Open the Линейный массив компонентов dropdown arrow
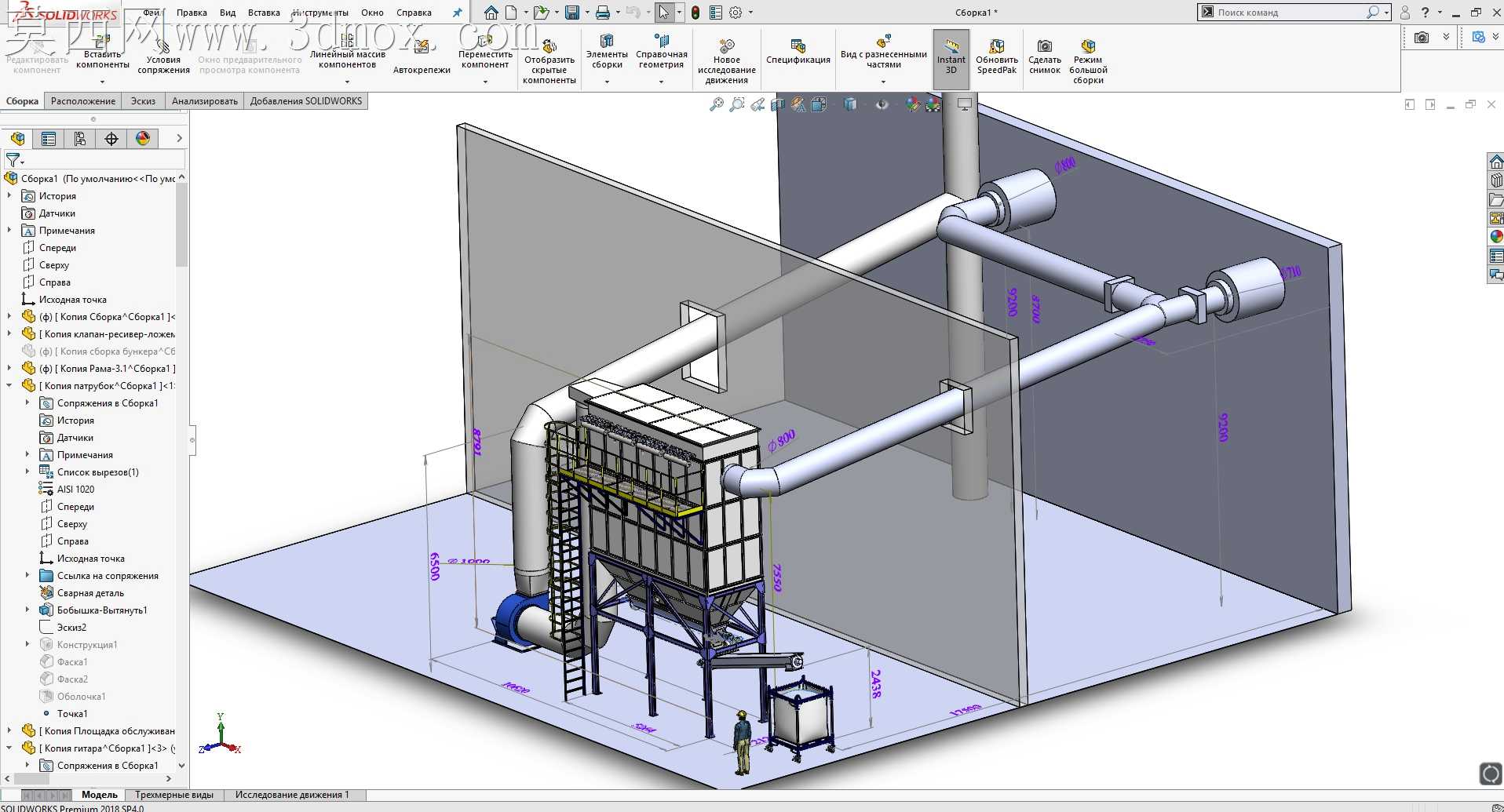Screen dimensions: 1504x812 pyautogui.click(x=348, y=81)
